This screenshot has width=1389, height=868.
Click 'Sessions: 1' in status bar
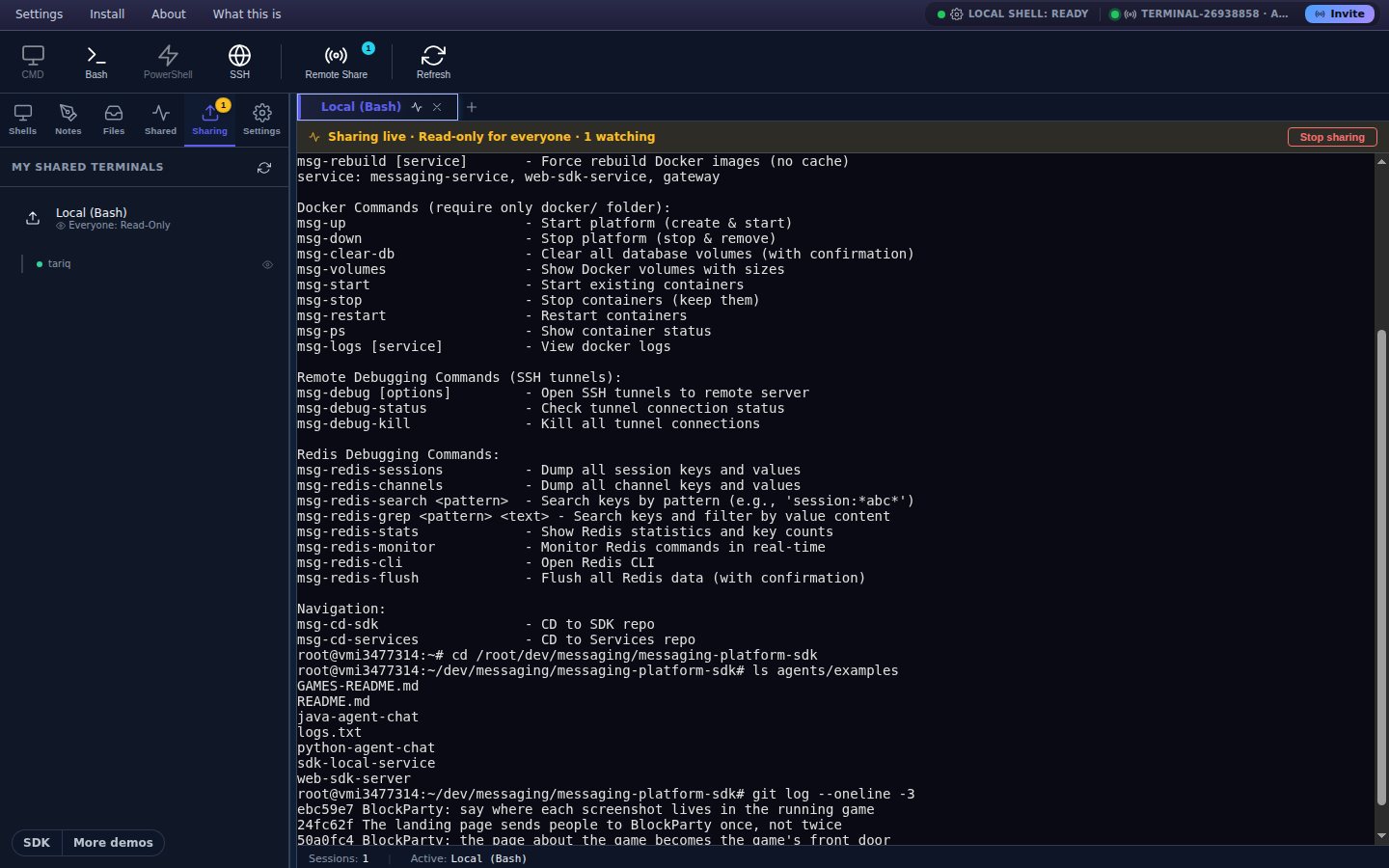pyautogui.click(x=339, y=858)
